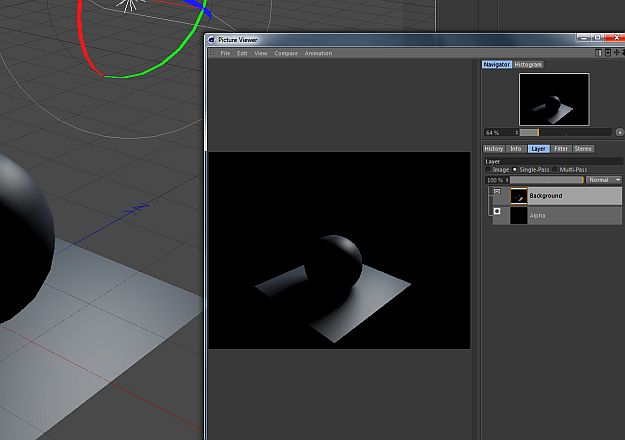Select the Multi-Pass radio option
Image resolution: width=625 pixels, height=440 pixels.
(570, 169)
